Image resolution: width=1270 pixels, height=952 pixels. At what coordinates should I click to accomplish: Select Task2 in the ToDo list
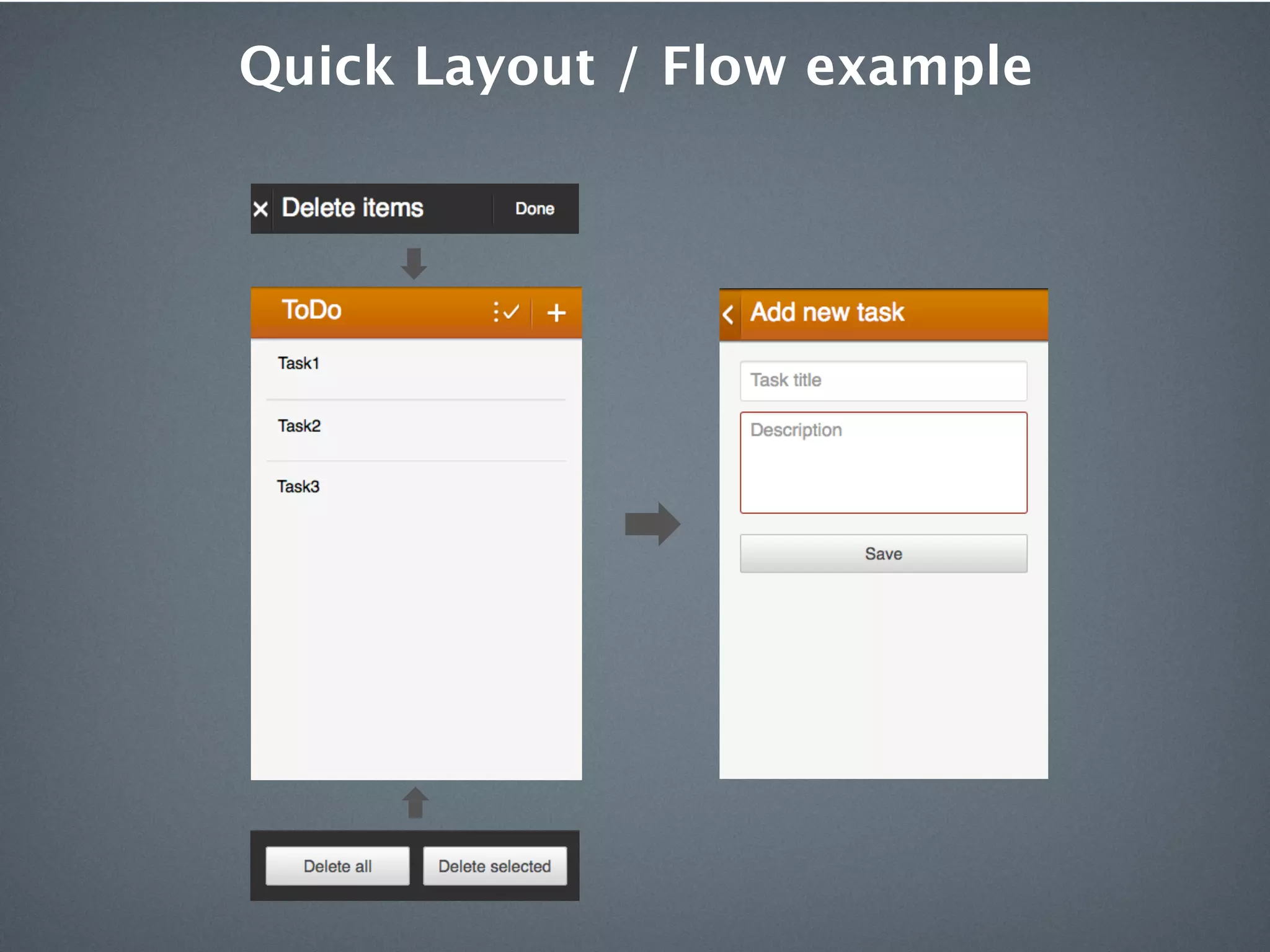click(415, 430)
